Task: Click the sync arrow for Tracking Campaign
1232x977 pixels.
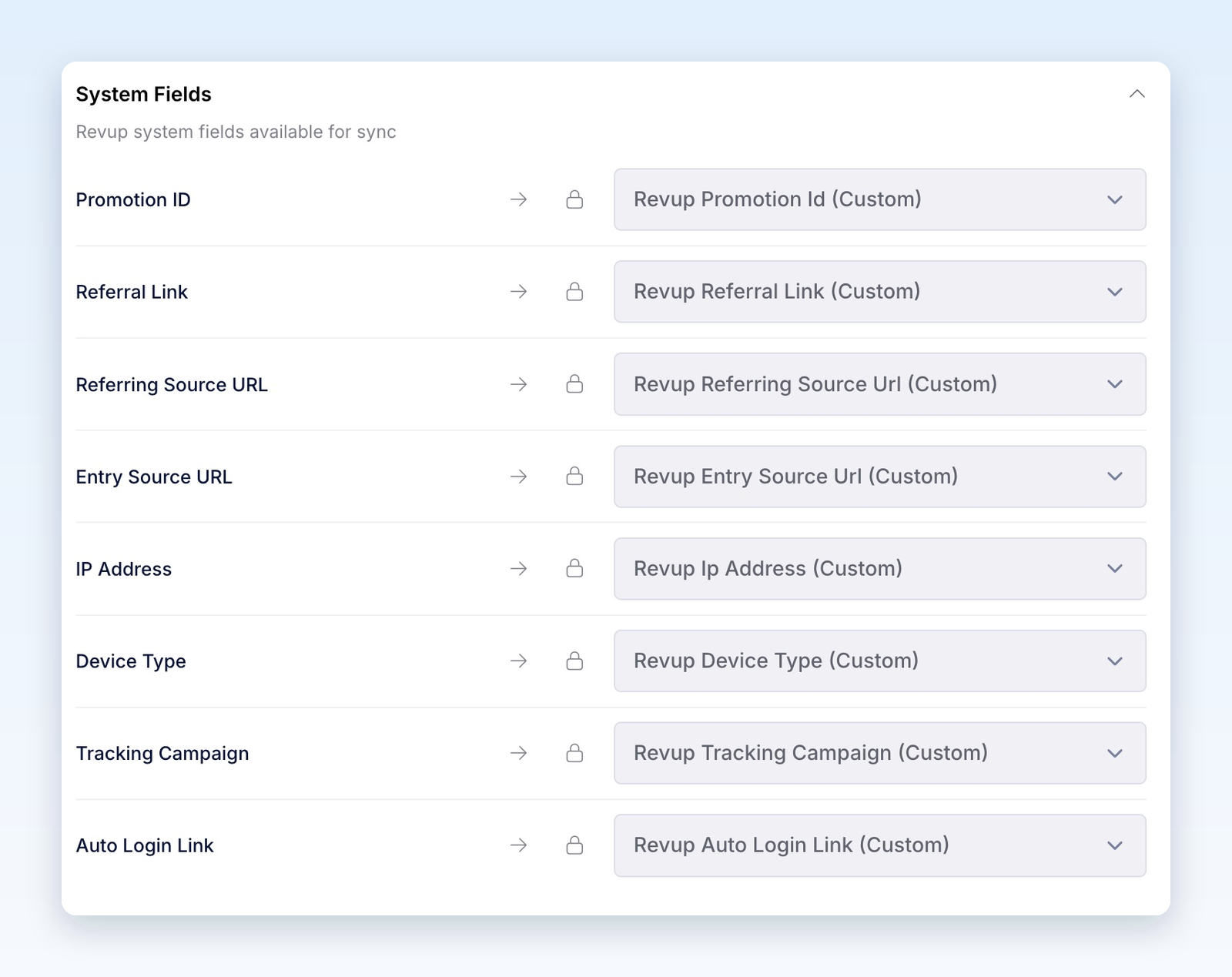Action: [519, 753]
